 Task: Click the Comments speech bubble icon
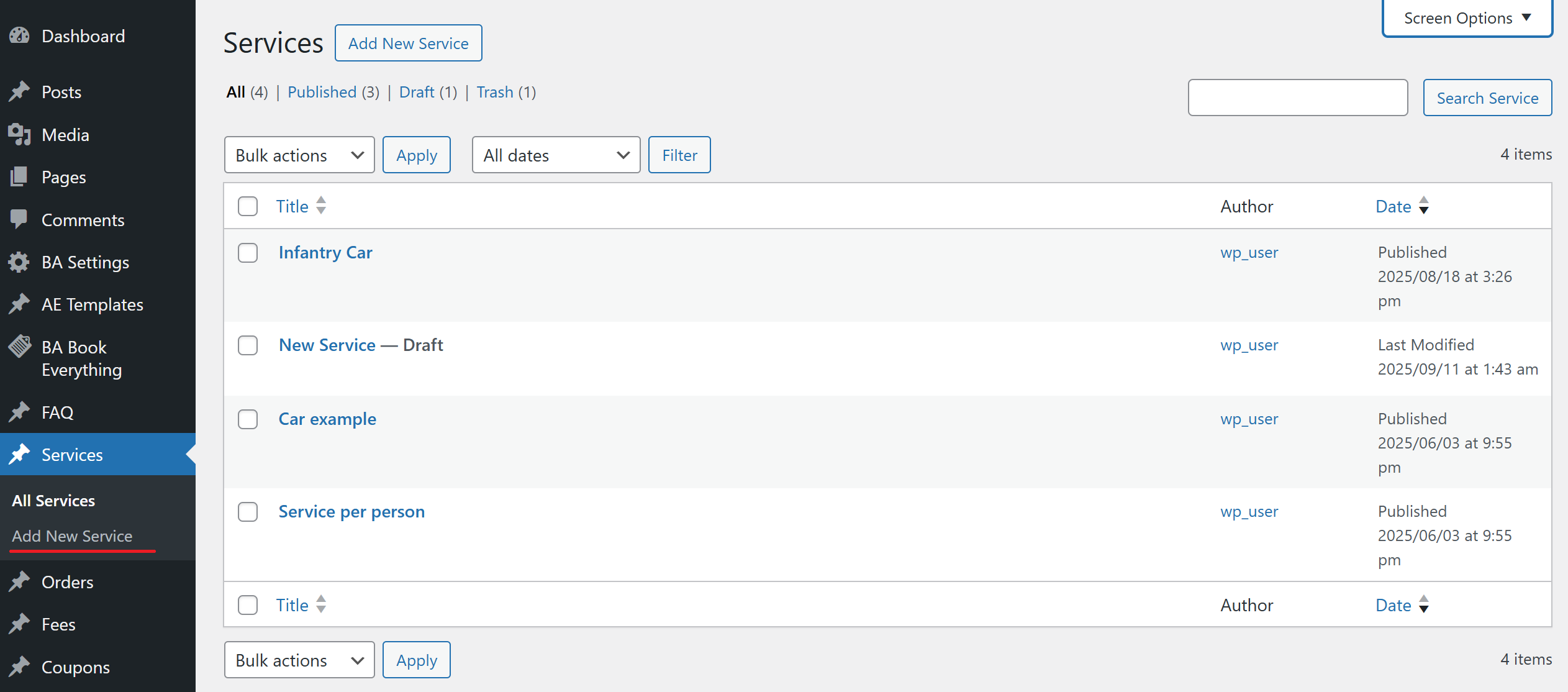click(19, 219)
